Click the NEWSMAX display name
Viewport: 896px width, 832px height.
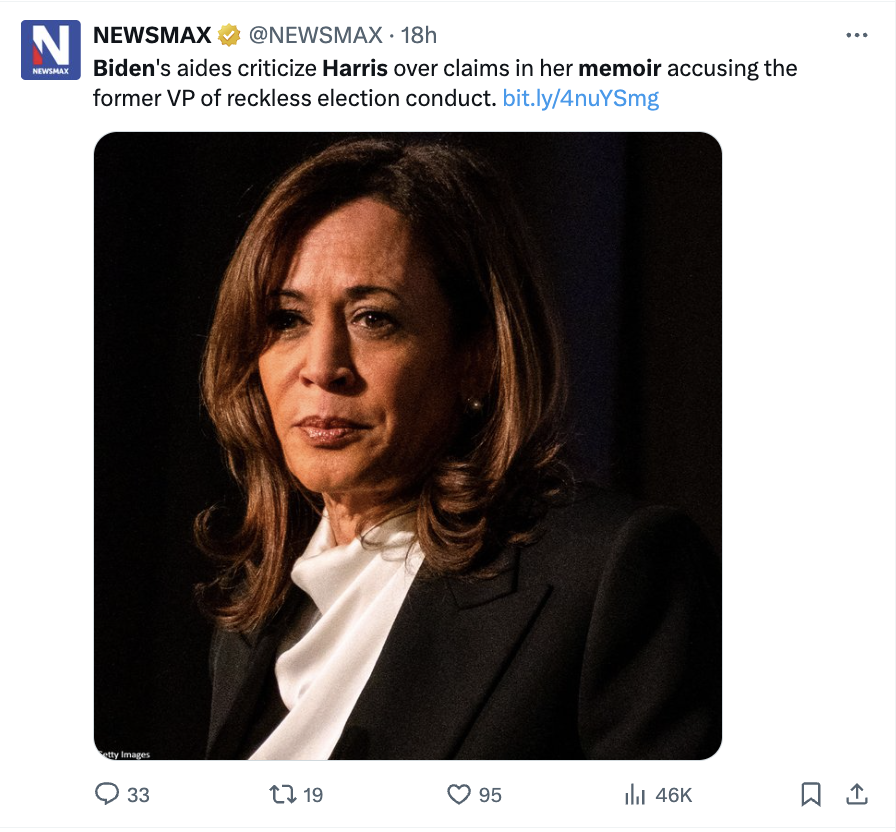tap(152, 35)
